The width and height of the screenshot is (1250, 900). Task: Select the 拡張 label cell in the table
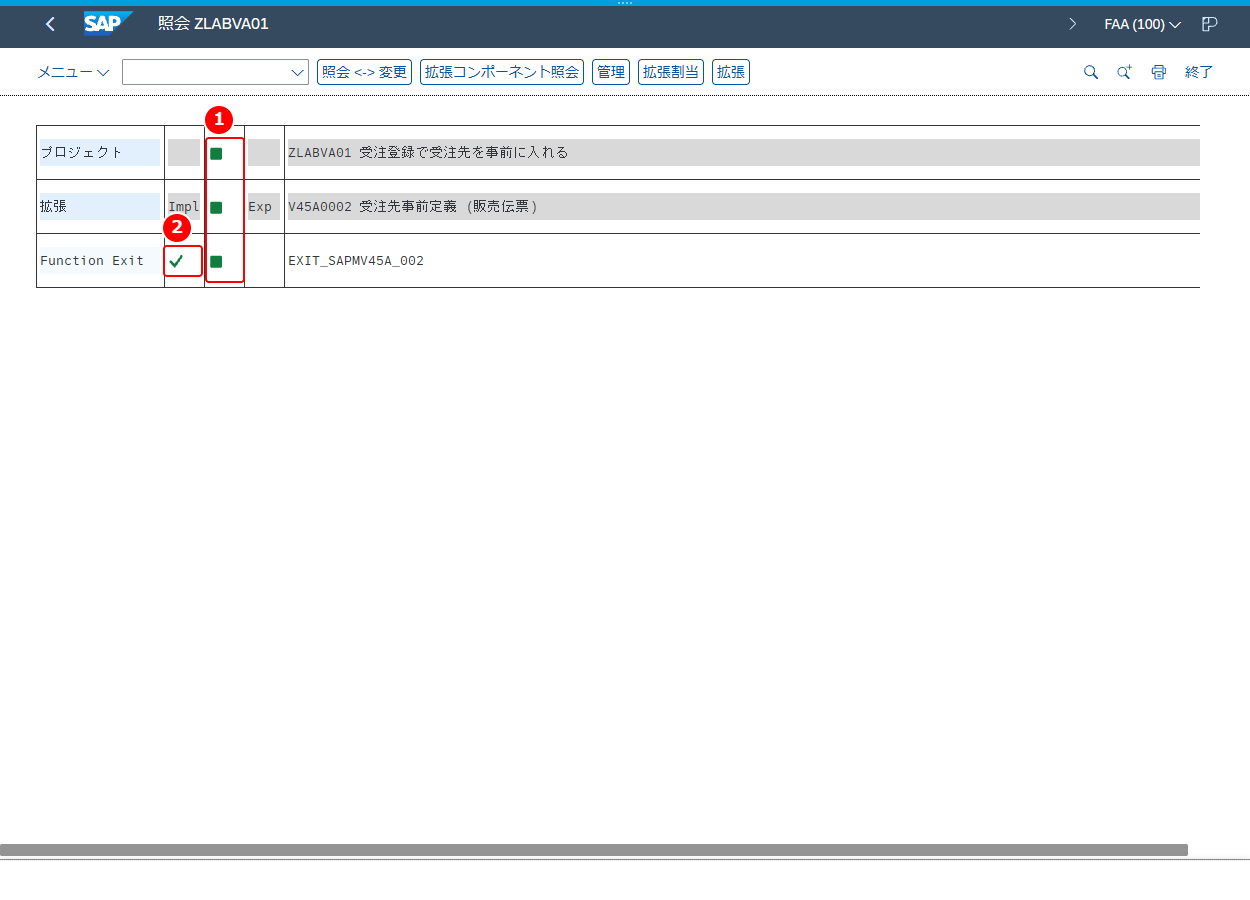pyautogui.click(x=99, y=207)
